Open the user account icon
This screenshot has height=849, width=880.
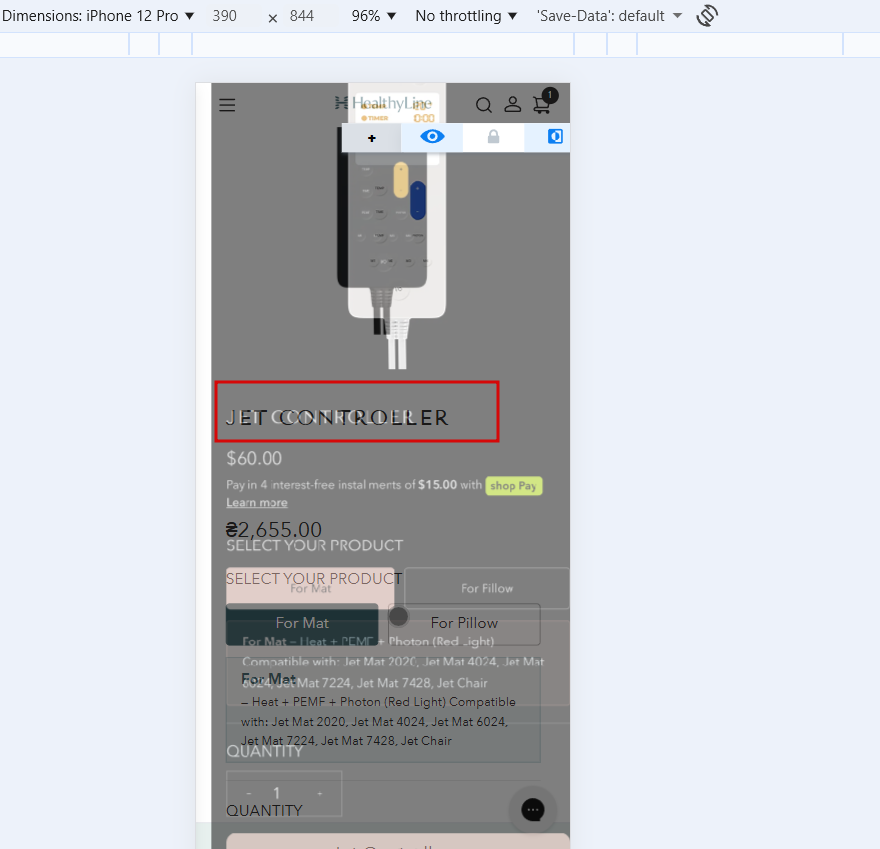point(512,104)
